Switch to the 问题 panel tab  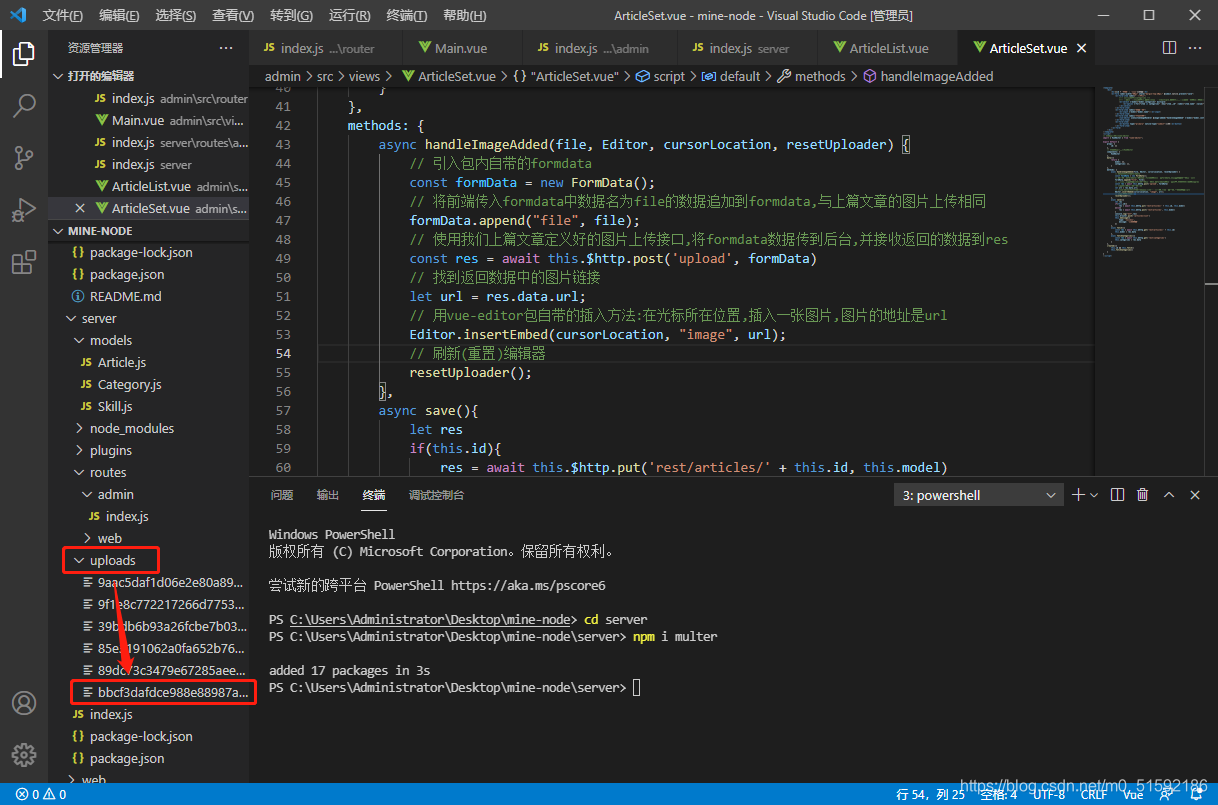coord(282,495)
